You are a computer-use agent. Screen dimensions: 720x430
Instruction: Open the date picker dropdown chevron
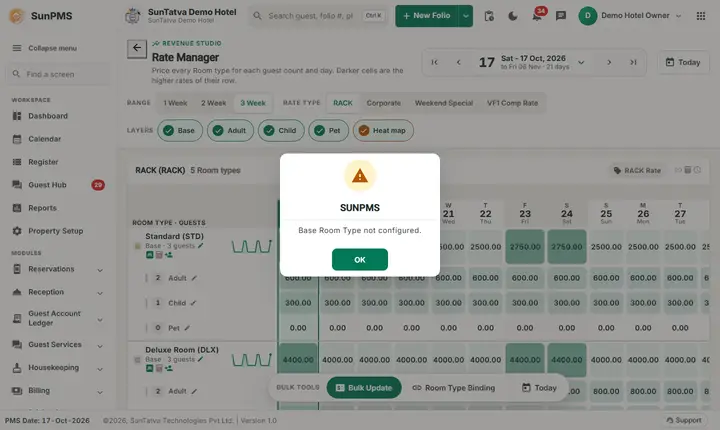coord(581,62)
